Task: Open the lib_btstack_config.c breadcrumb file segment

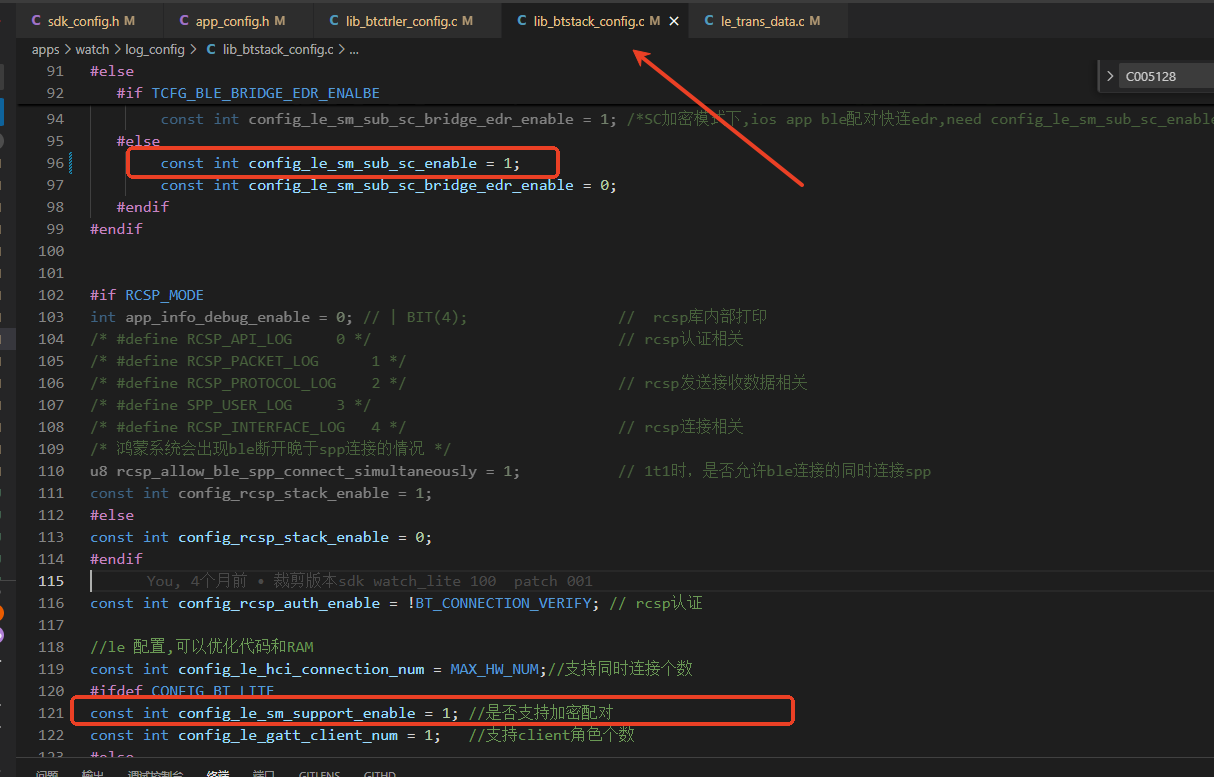Action: 269,49
